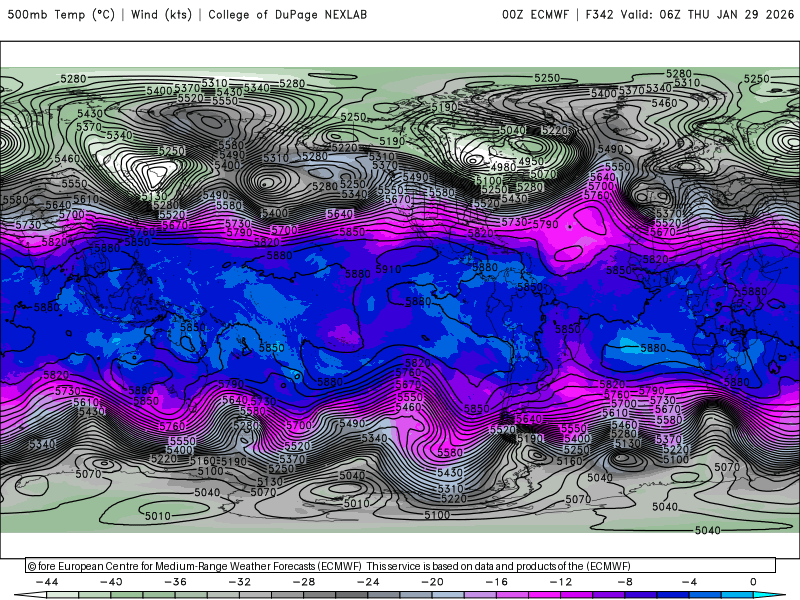
Task: Select the "Wind (kts)" header label
Action: [161, 15]
